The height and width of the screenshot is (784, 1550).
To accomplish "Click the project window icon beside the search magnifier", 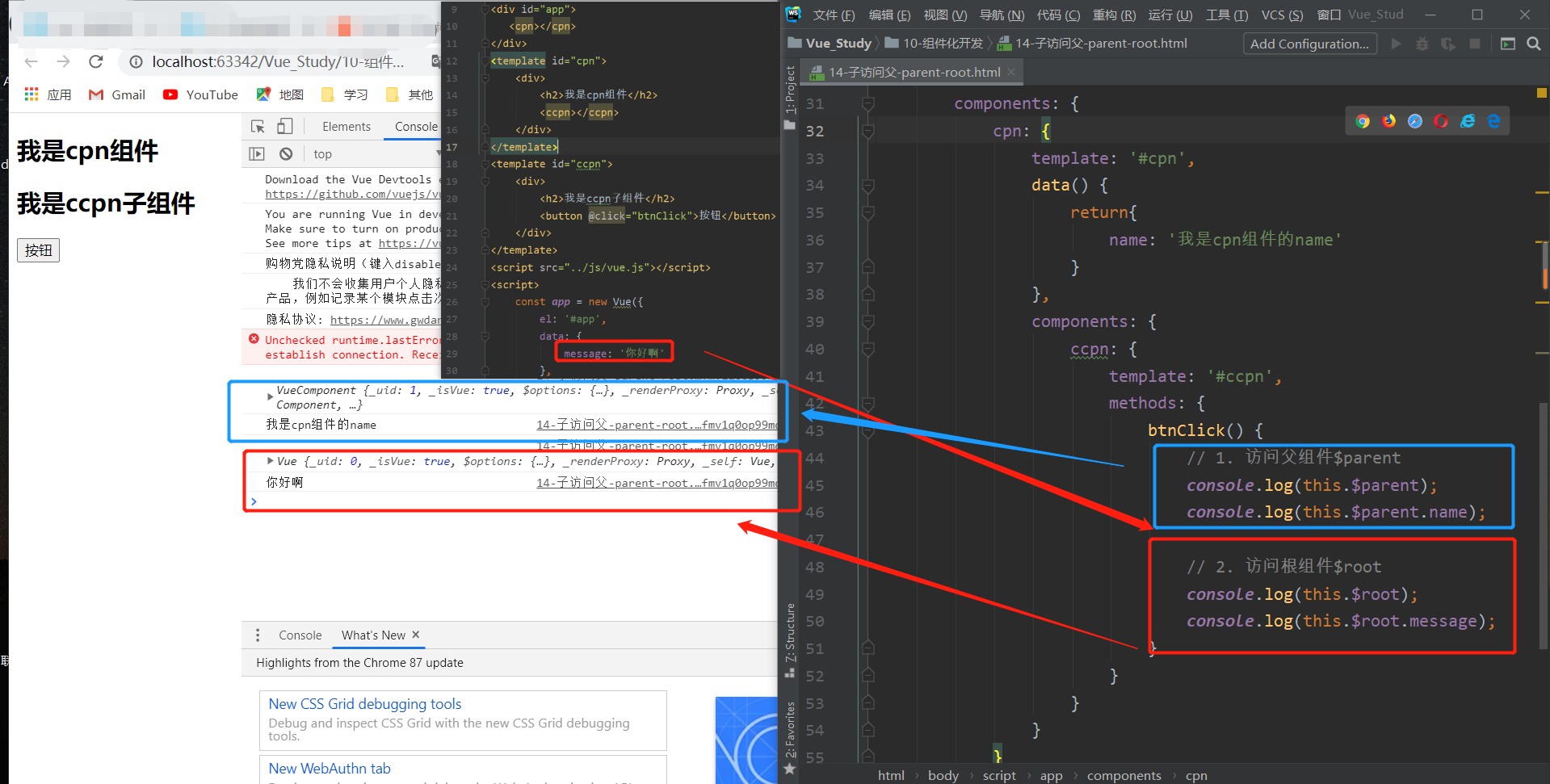I will (x=1507, y=44).
